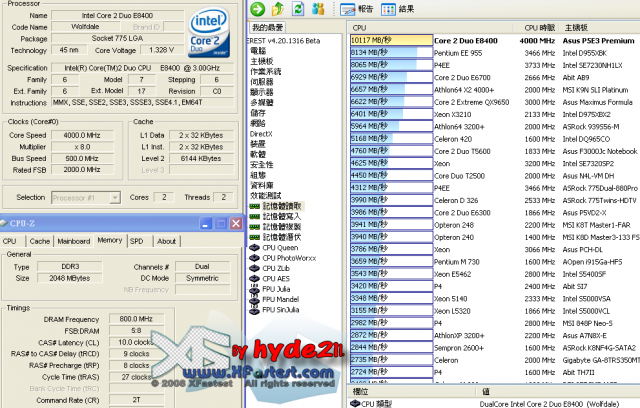
Task: Select the Memory tab in CPU-Z
Action: coord(110,240)
